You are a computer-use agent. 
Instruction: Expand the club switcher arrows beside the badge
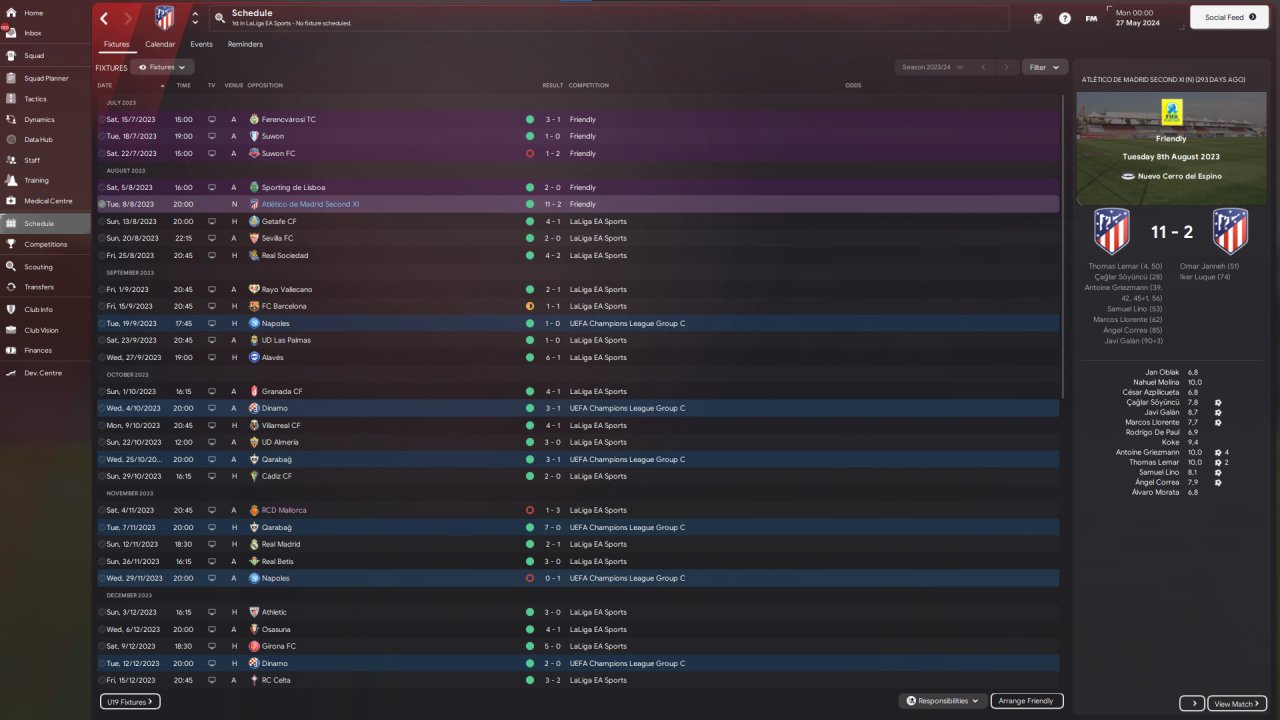pyautogui.click(x=194, y=18)
